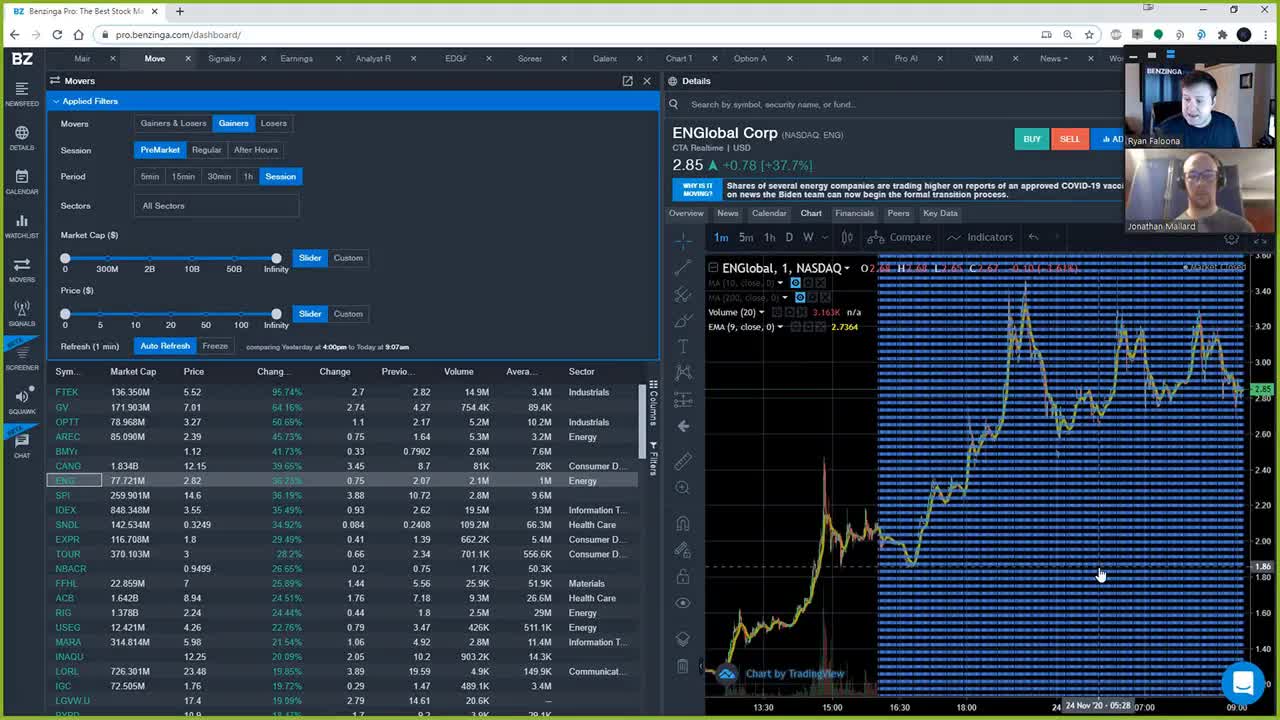Viewport: 1280px width, 720px height.
Task: Toggle Freeze refresh option
Action: [x=215, y=346]
